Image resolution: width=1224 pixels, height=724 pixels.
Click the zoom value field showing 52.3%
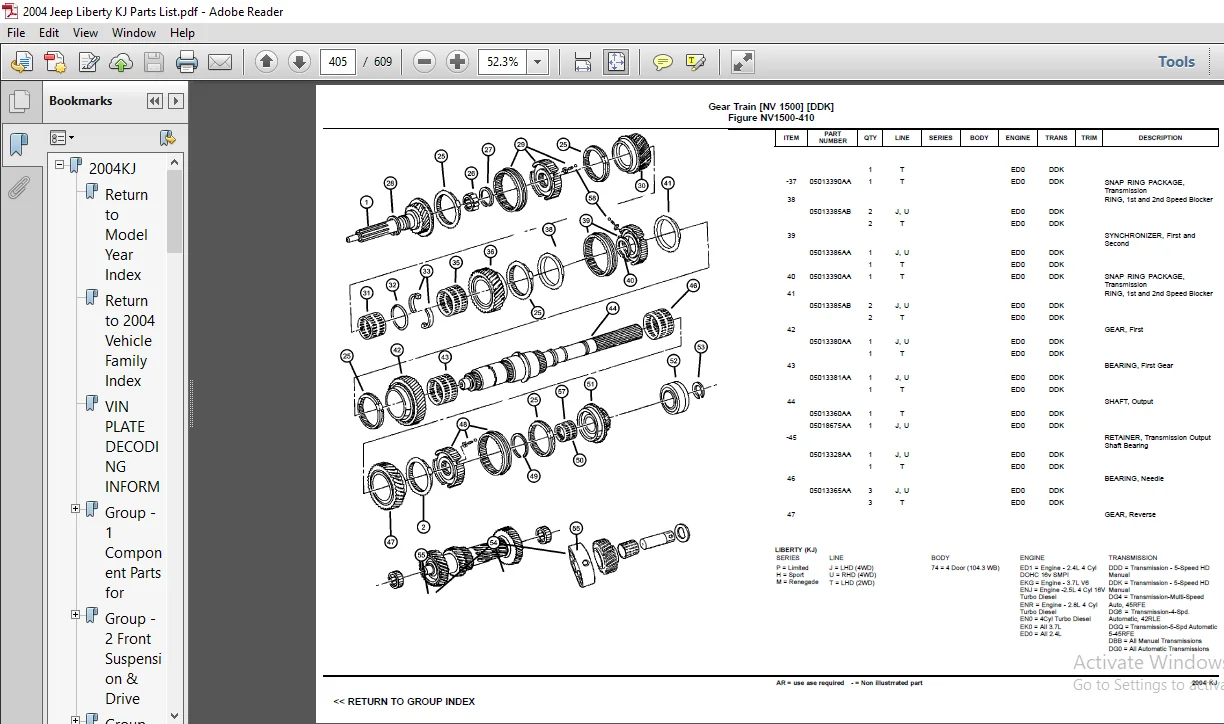tap(503, 62)
